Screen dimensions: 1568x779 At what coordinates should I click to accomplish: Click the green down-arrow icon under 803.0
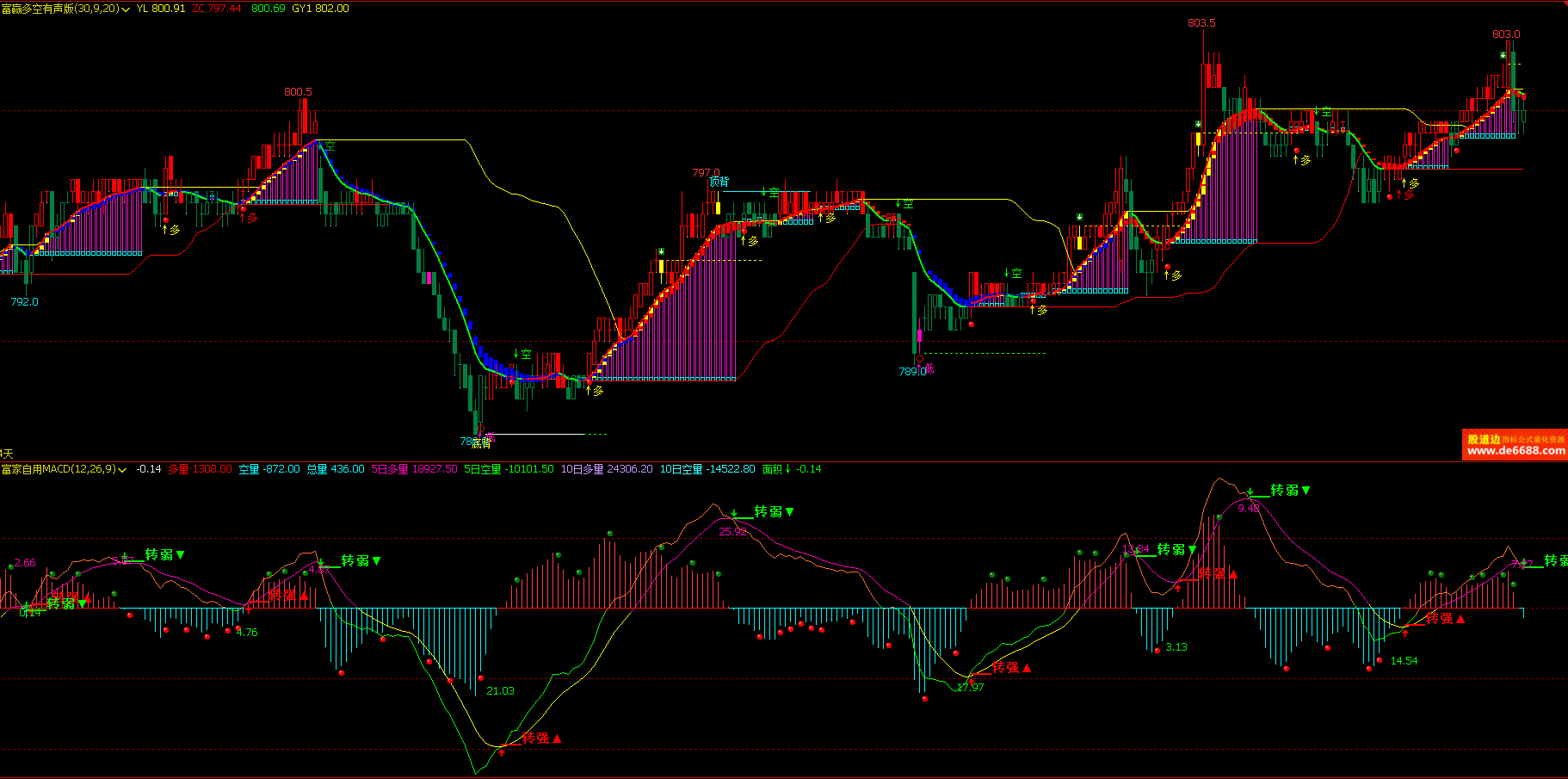(1503, 55)
